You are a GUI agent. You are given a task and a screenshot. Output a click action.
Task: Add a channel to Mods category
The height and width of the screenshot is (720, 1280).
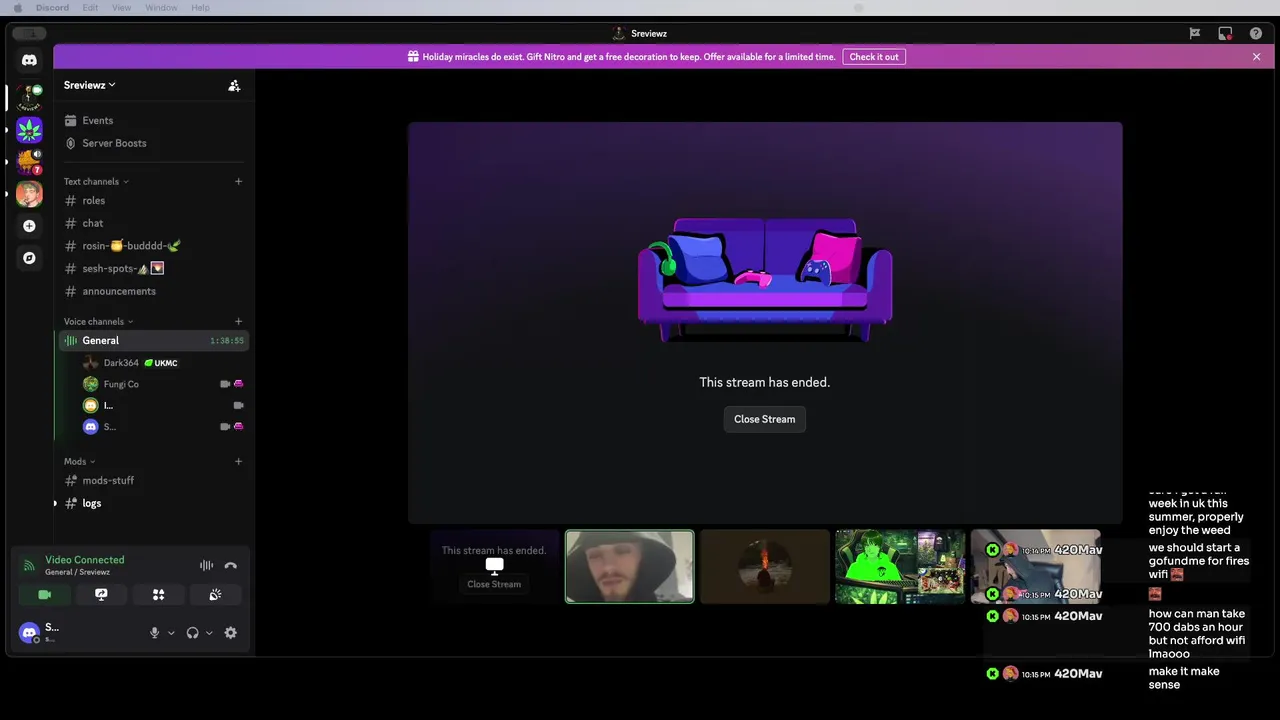coord(238,461)
